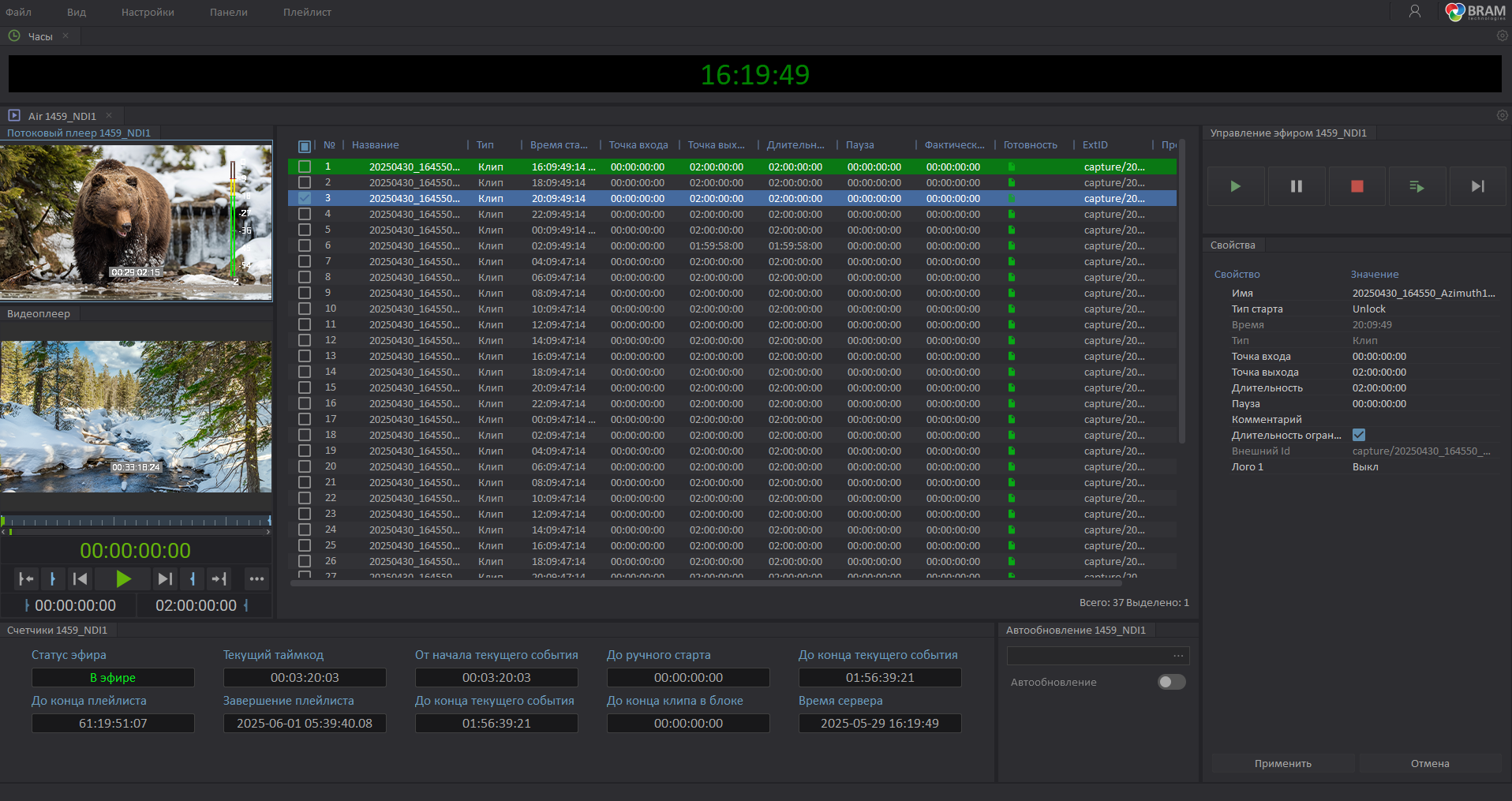The width and height of the screenshot is (1512, 801).
Task: Open the clock panel settings gear
Action: point(1502,36)
